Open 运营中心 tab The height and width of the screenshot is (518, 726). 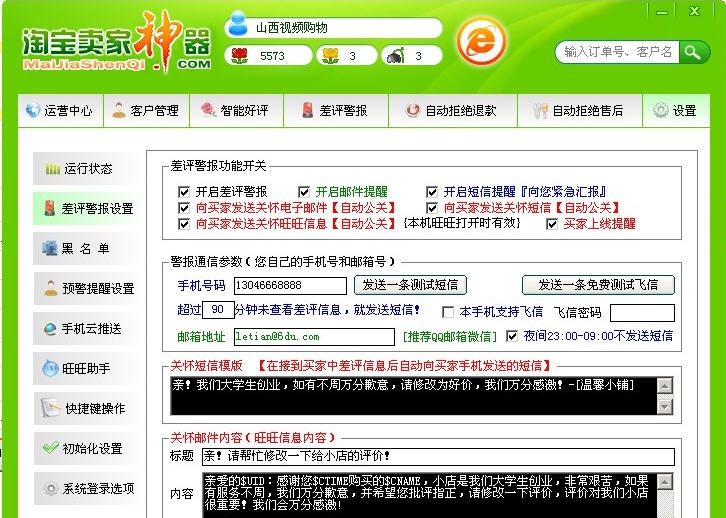click(60, 111)
